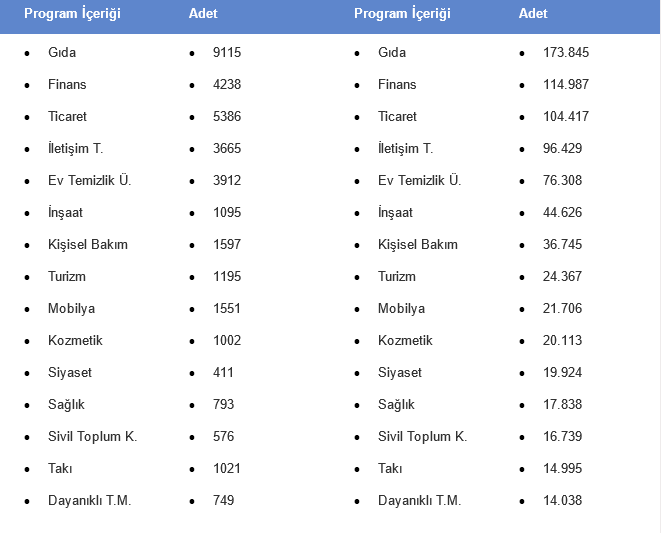The image size is (661, 533).
Task: Select Kozmetik beside 20.113
Action: coord(405,340)
